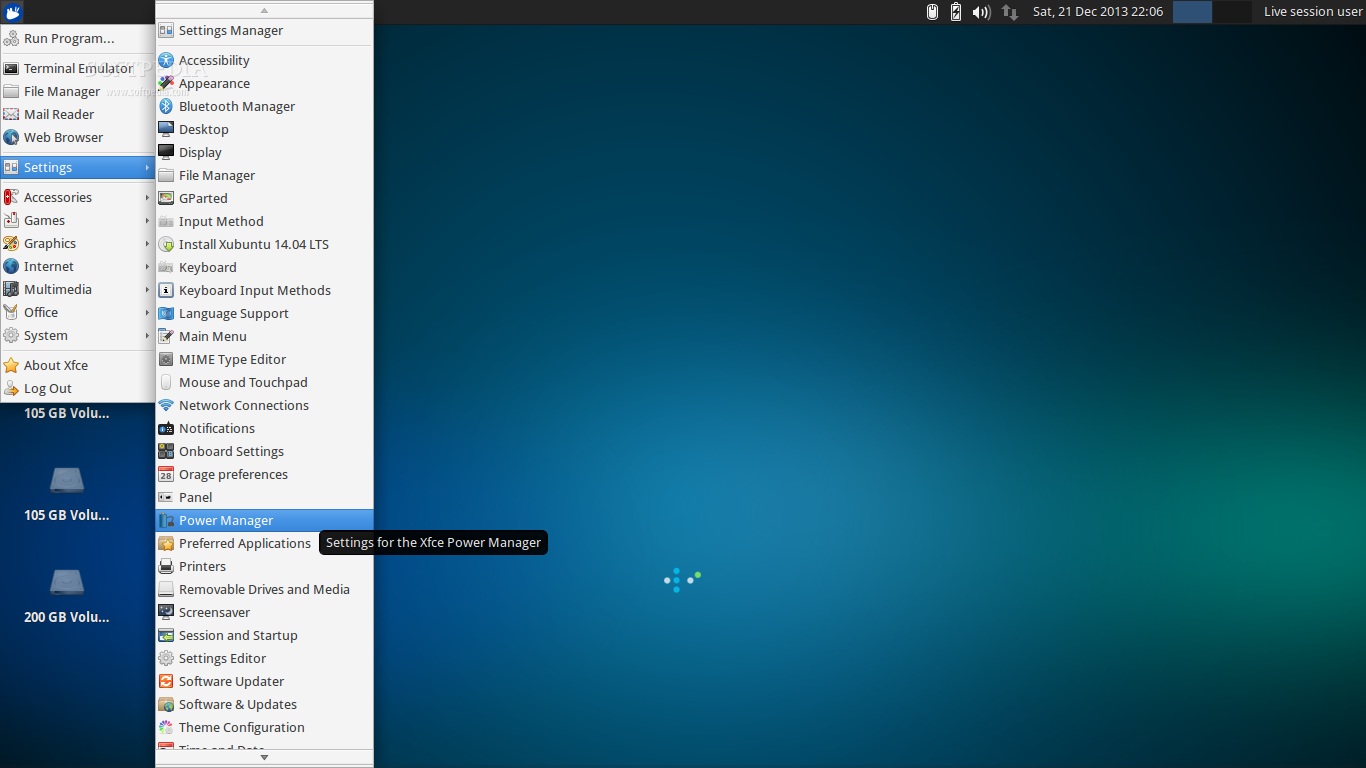Launch Web Browser from the menu
The width and height of the screenshot is (1366, 768).
point(77,137)
